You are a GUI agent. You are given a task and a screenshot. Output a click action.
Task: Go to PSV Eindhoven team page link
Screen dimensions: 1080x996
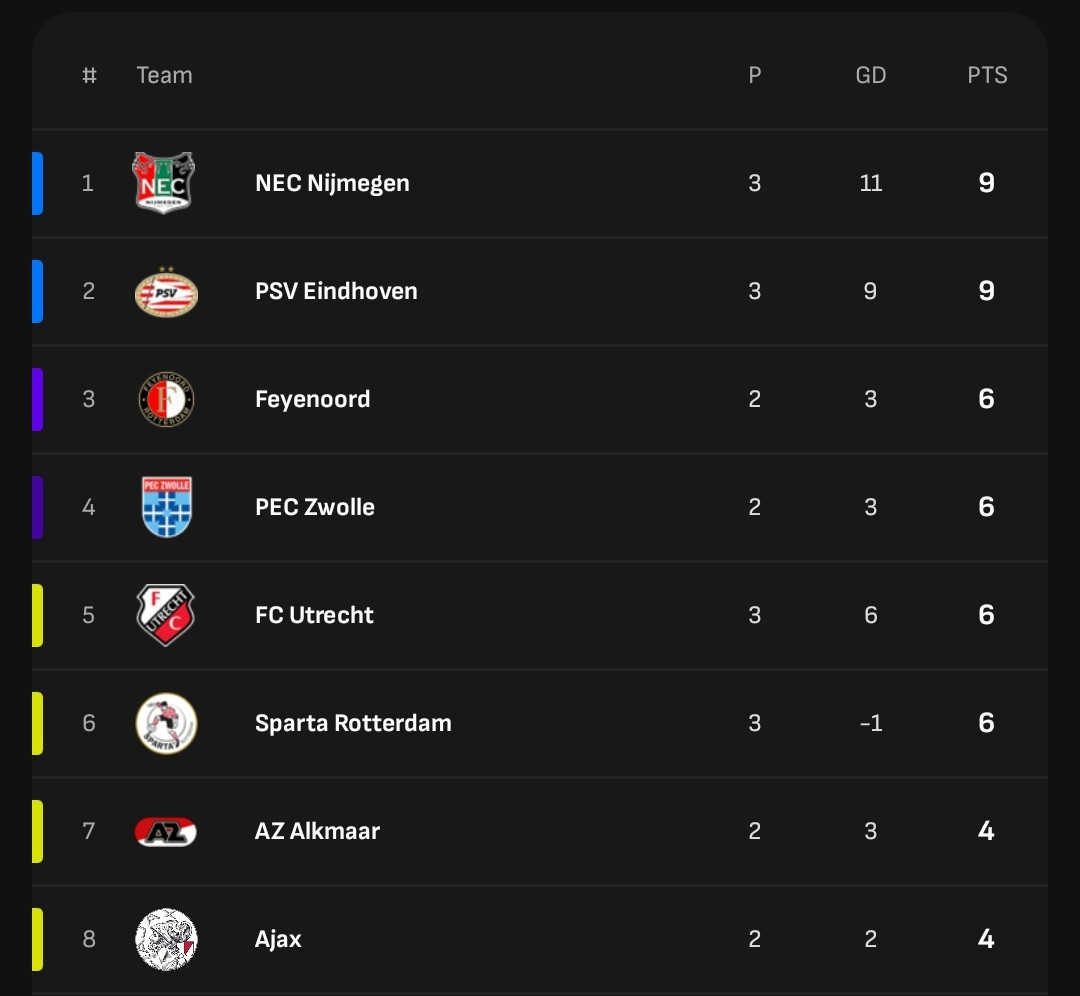(x=336, y=291)
